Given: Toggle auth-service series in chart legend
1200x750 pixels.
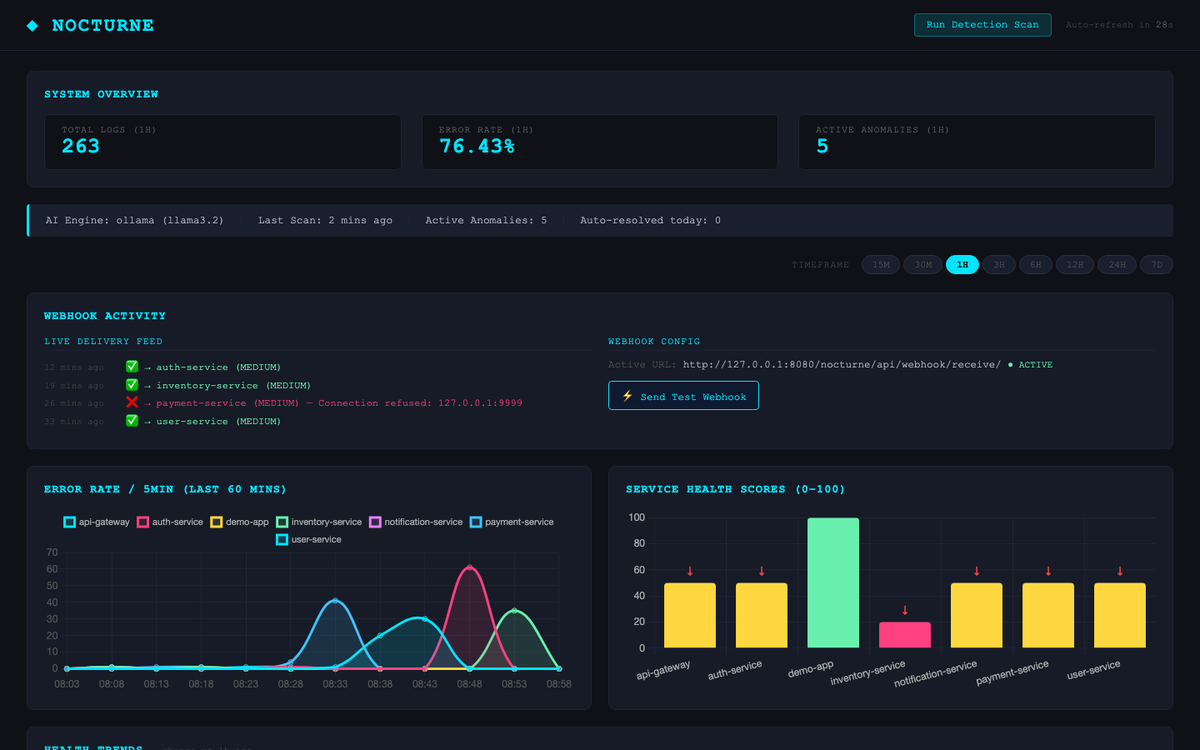Looking at the screenshot, I should [x=170, y=522].
